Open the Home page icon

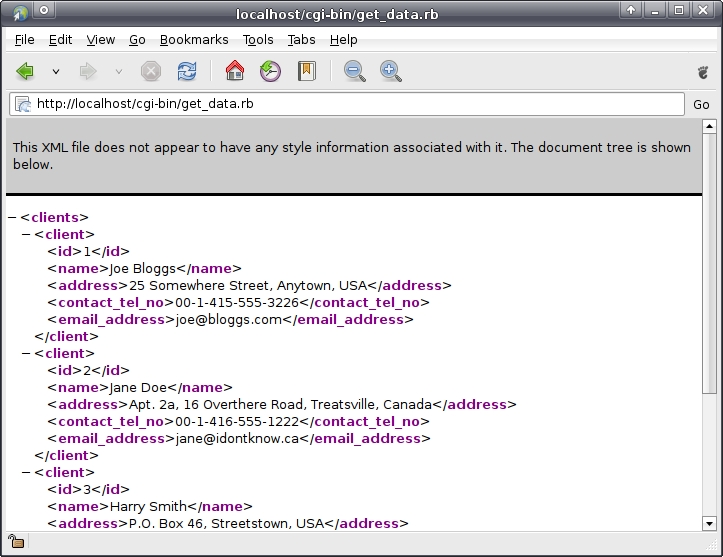[235, 71]
